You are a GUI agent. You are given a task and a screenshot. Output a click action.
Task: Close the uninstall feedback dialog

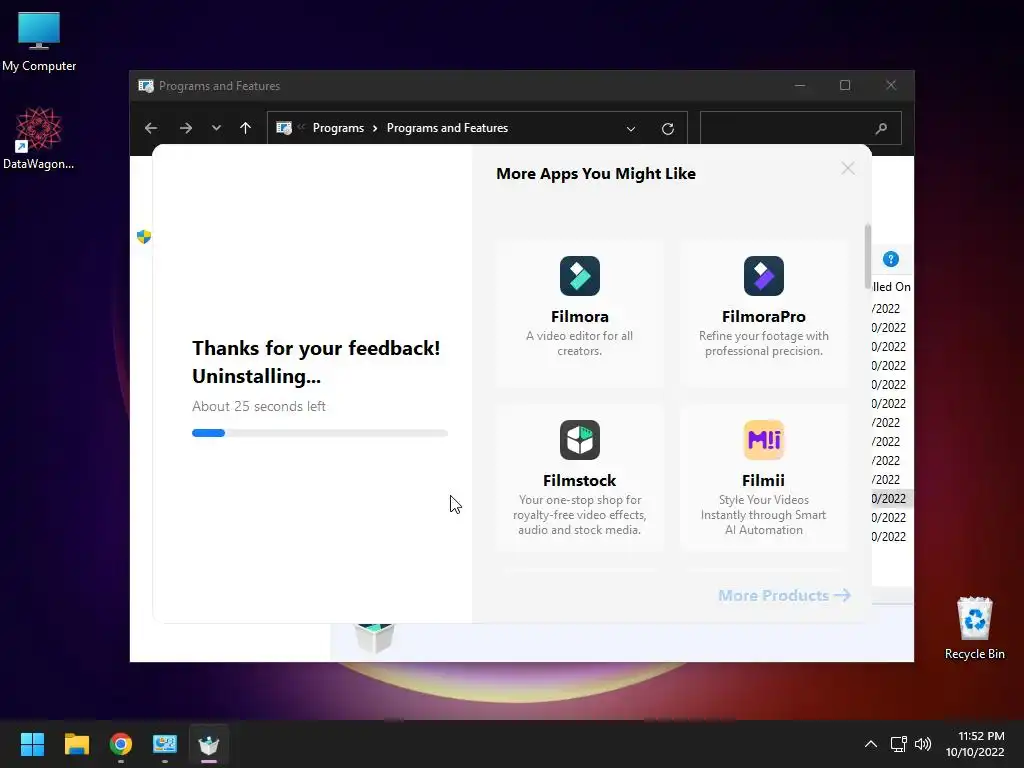[848, 168]
